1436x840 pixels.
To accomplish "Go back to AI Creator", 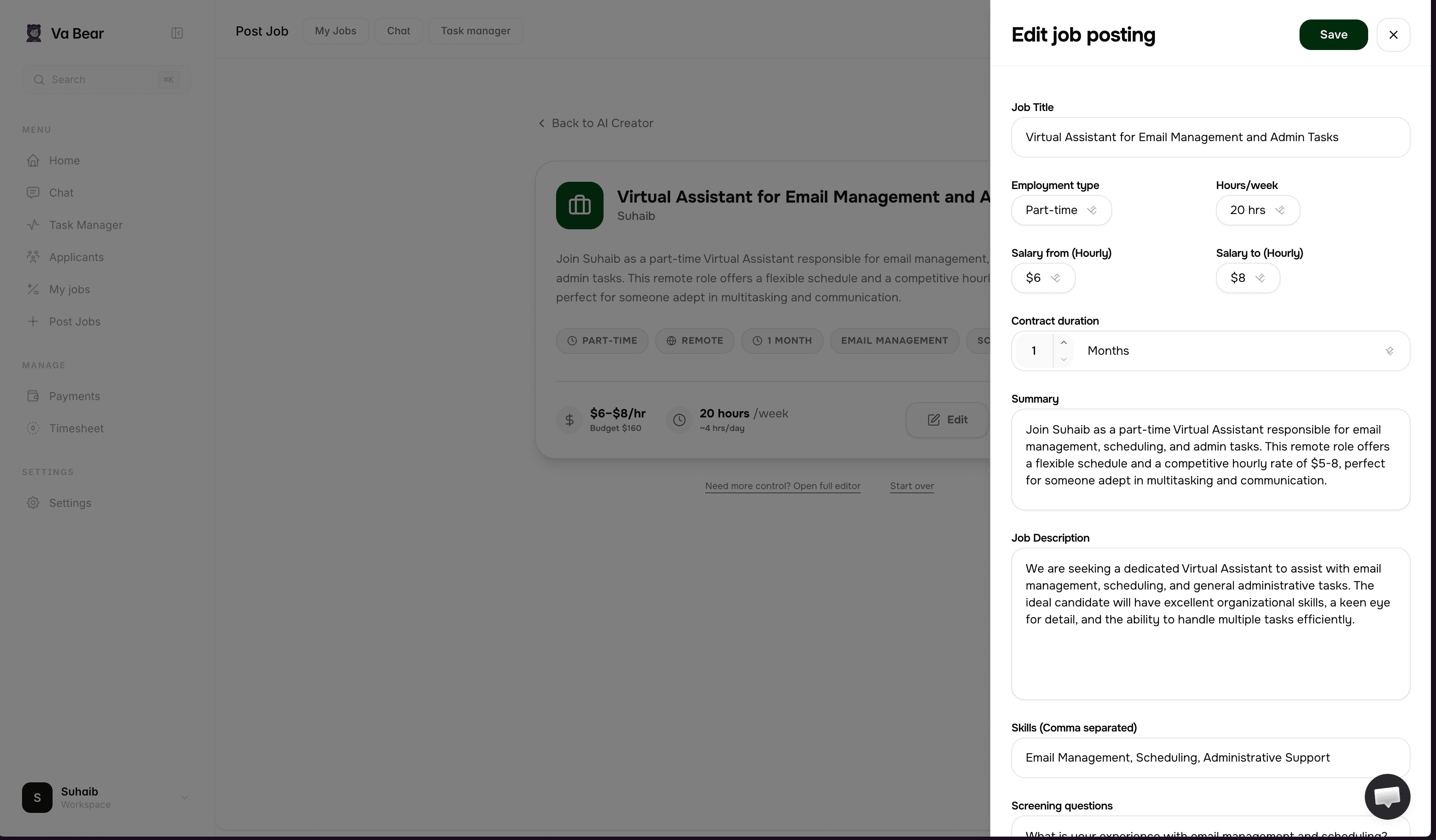I will click(596, 123).
